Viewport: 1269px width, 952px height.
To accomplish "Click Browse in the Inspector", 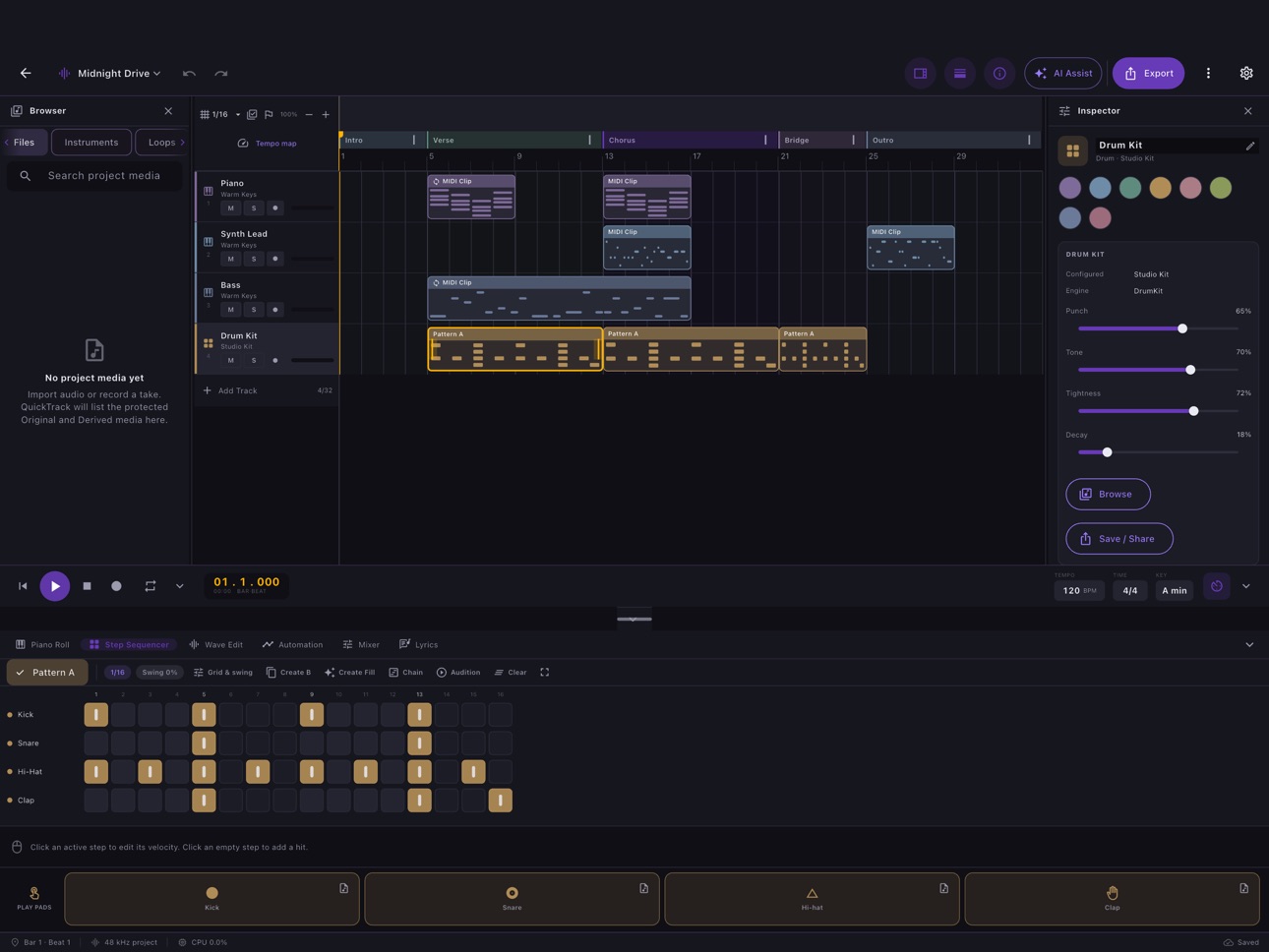I will [1108, 494].
